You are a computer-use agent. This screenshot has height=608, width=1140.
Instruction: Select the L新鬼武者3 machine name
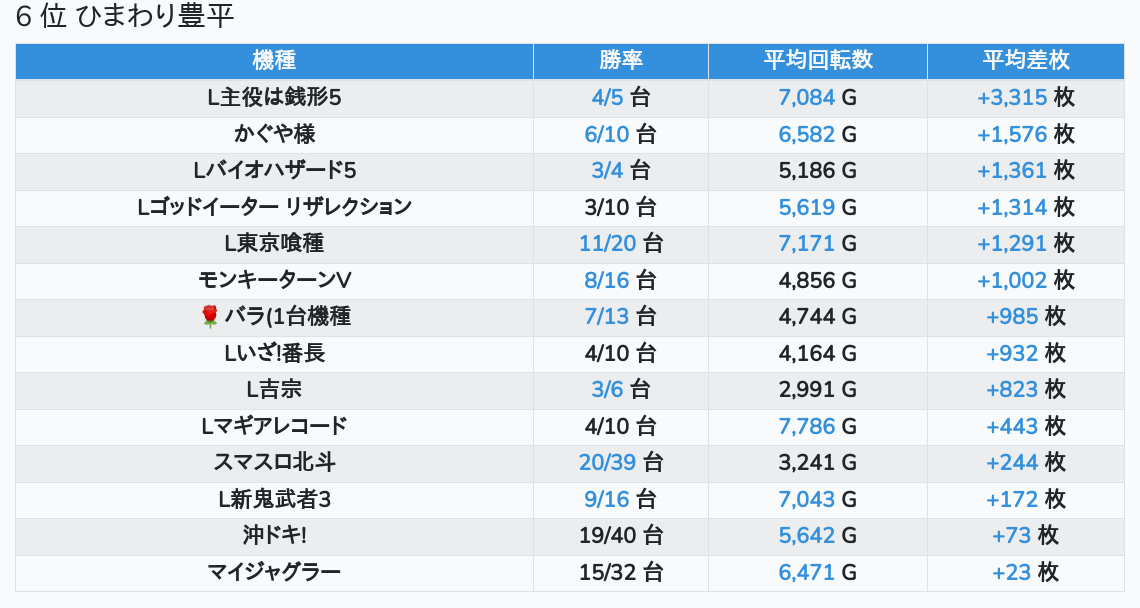point(274,499)
